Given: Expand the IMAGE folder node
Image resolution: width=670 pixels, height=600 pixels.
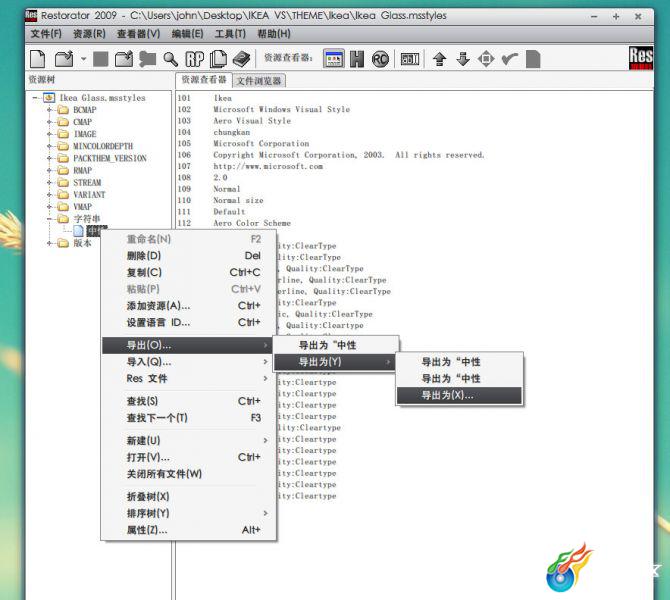Looking at the screenshot, I should click(49, 134).
